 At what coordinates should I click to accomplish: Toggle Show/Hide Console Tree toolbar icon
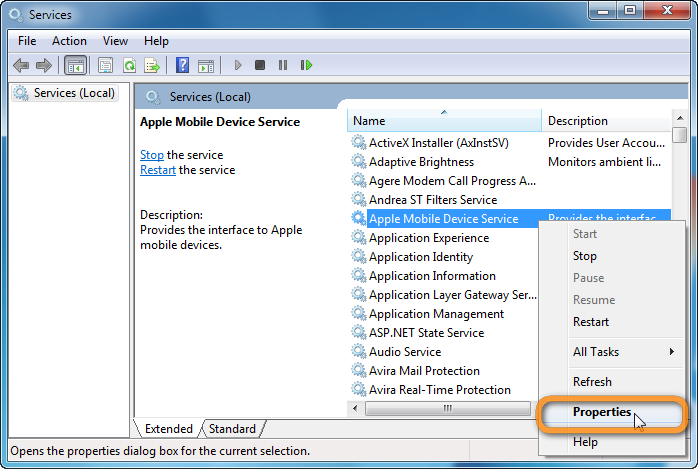coord(76,65)
